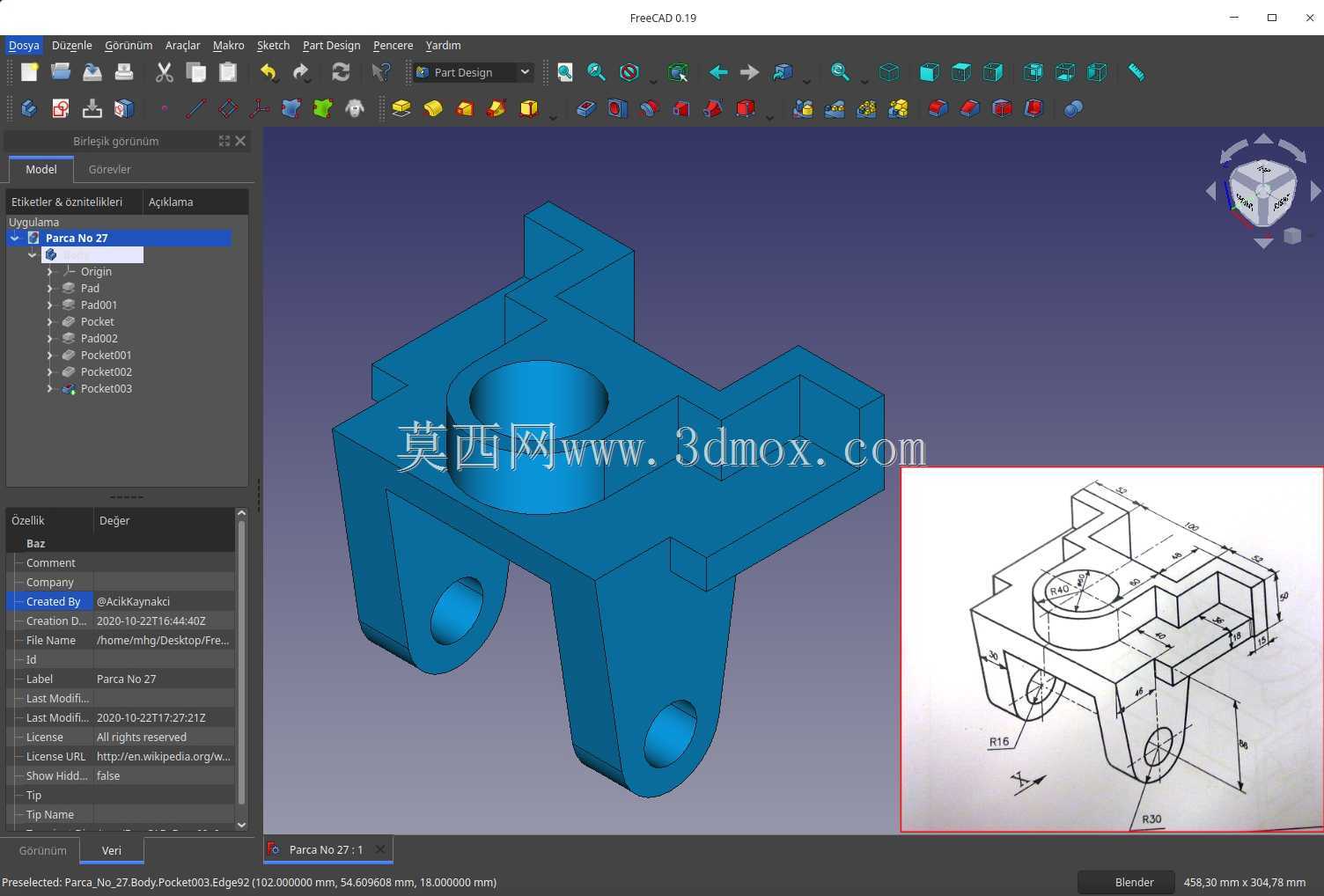Expand the Pad001 tree item
The image size is (1324, 896).
tap(50, 305)
